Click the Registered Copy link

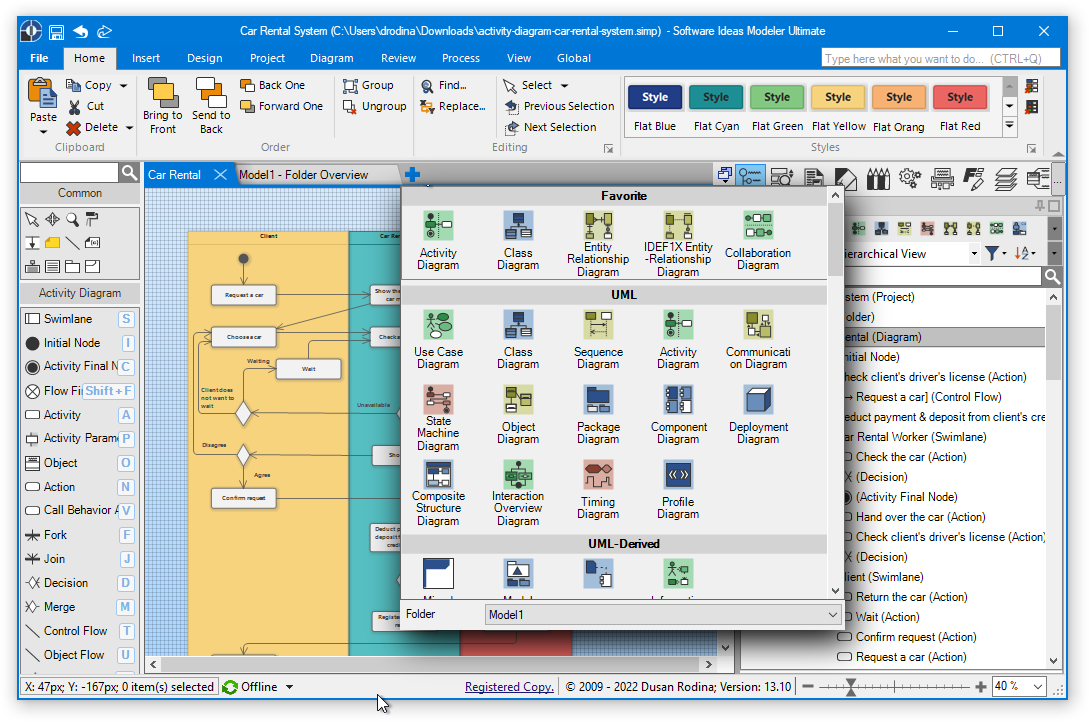[509, 687]
